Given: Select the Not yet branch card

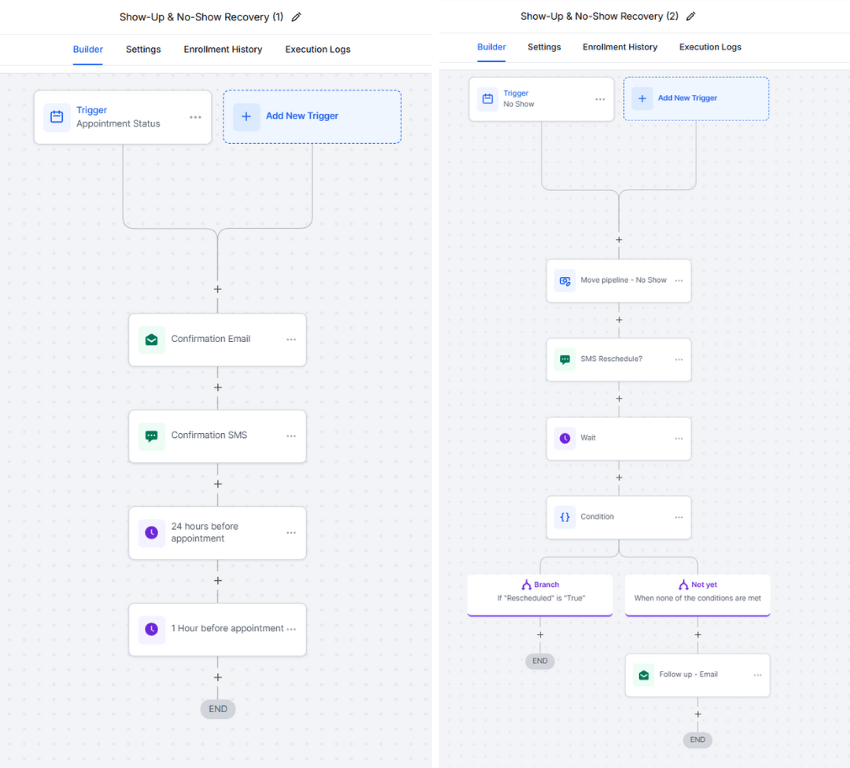Looking at the screenshot, I should point(698,595).
